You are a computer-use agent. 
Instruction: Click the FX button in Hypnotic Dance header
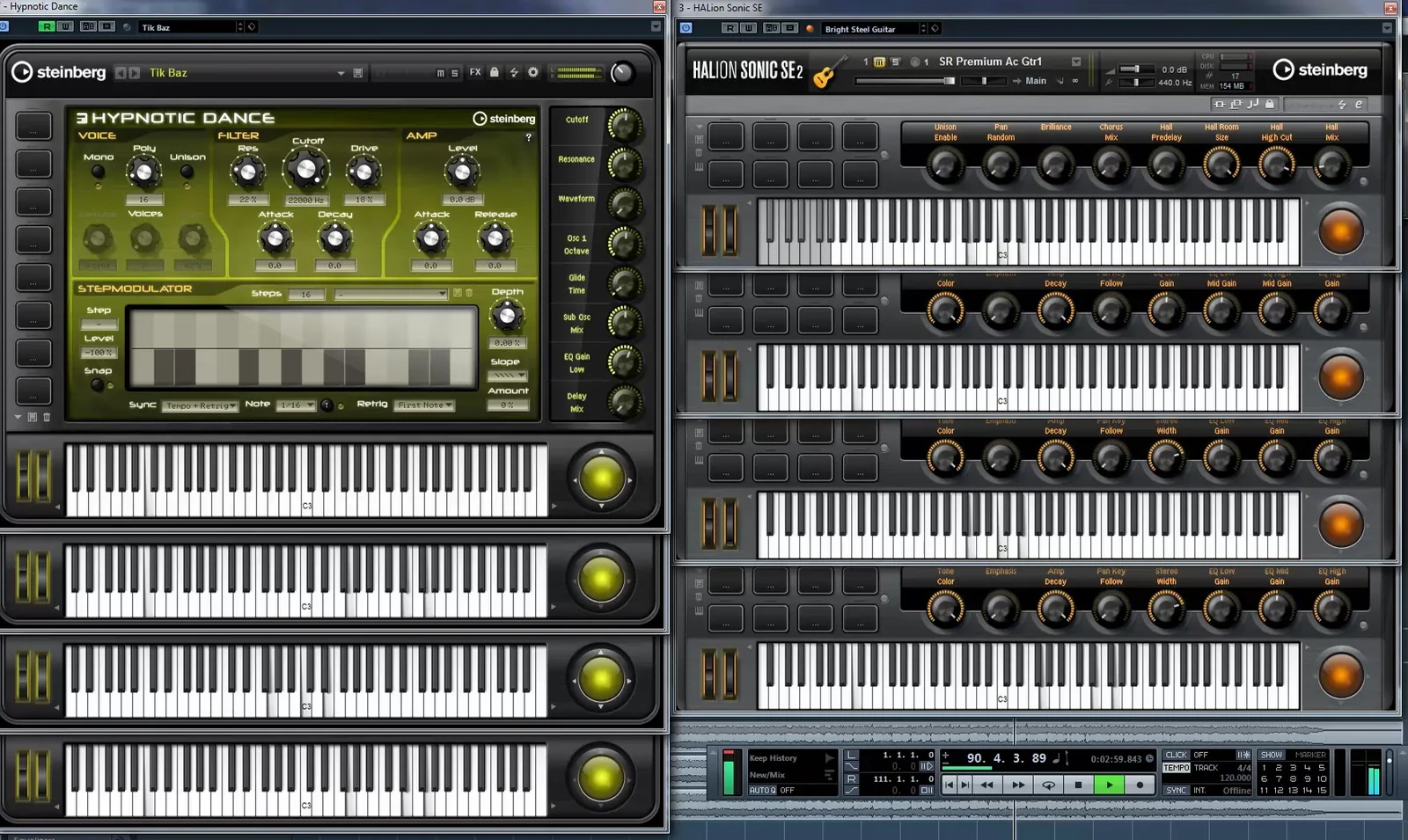coord(475,72)
